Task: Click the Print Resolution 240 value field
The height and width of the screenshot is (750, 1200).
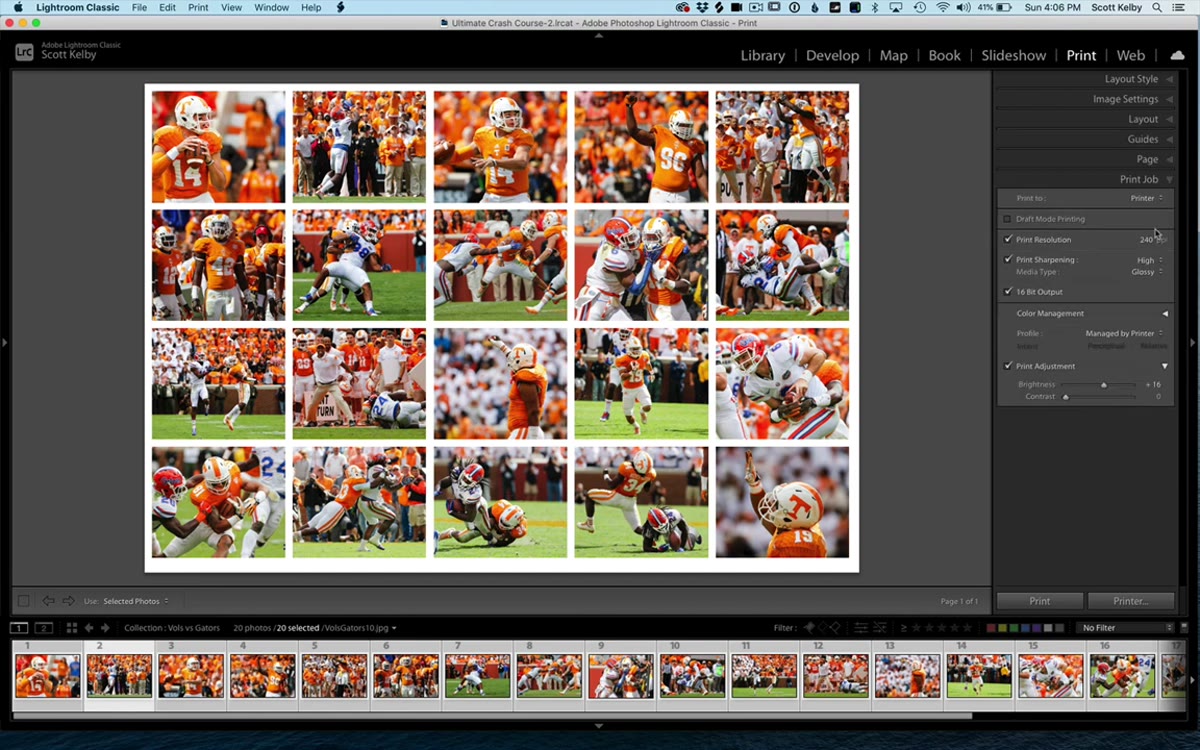Action: click(1147, 240)
